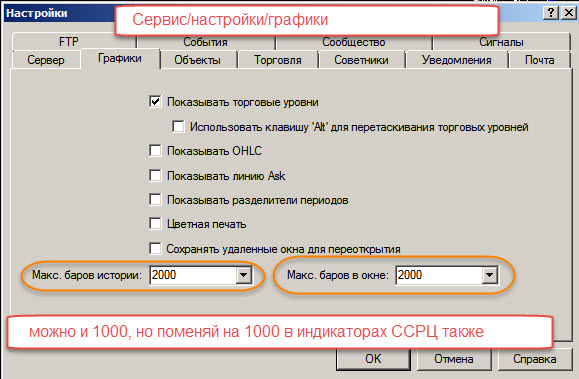Open the Сервер tab
579x379 pixels.
coord(46,60)
